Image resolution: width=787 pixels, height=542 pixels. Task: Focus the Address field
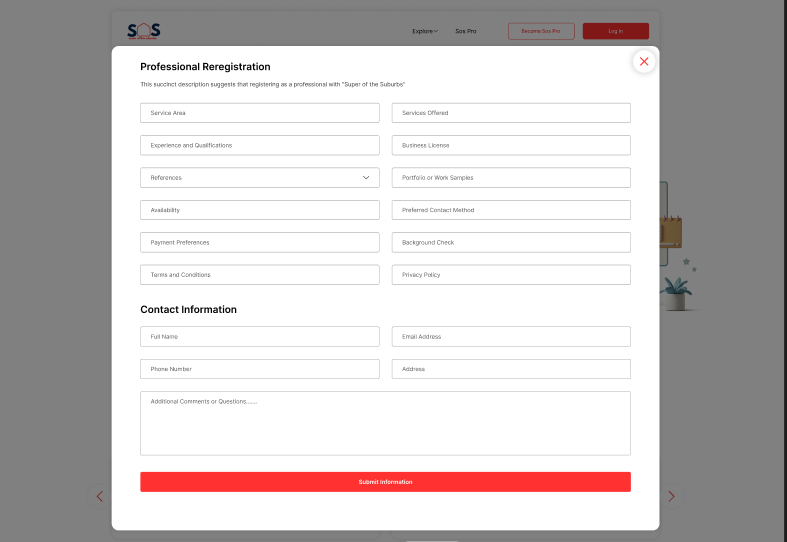coord(511,369)
